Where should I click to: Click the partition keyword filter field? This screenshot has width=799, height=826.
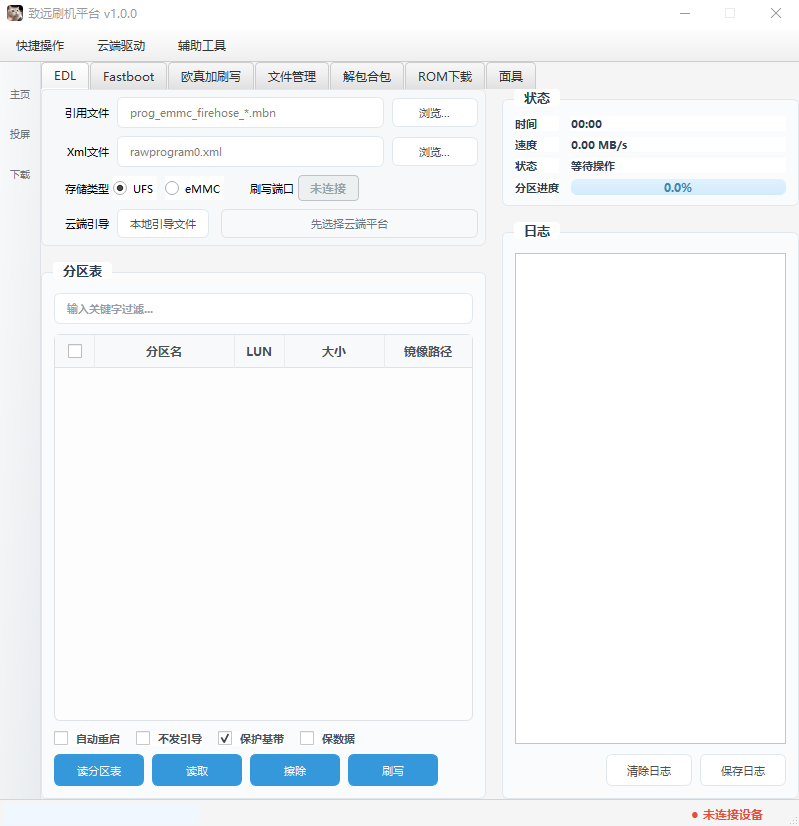click(x=263, y=309)
